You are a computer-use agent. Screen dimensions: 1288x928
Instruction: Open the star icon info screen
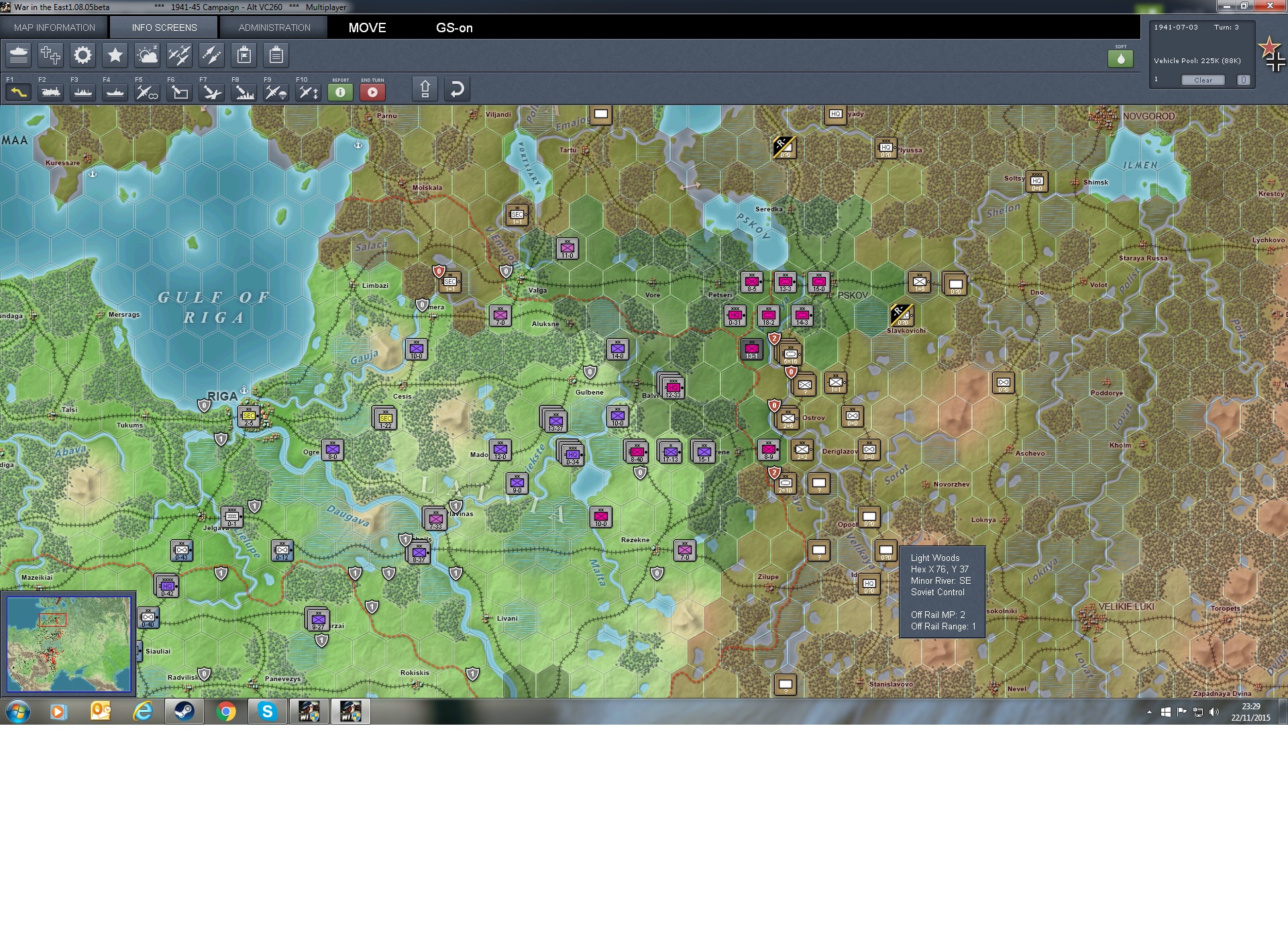115,55
